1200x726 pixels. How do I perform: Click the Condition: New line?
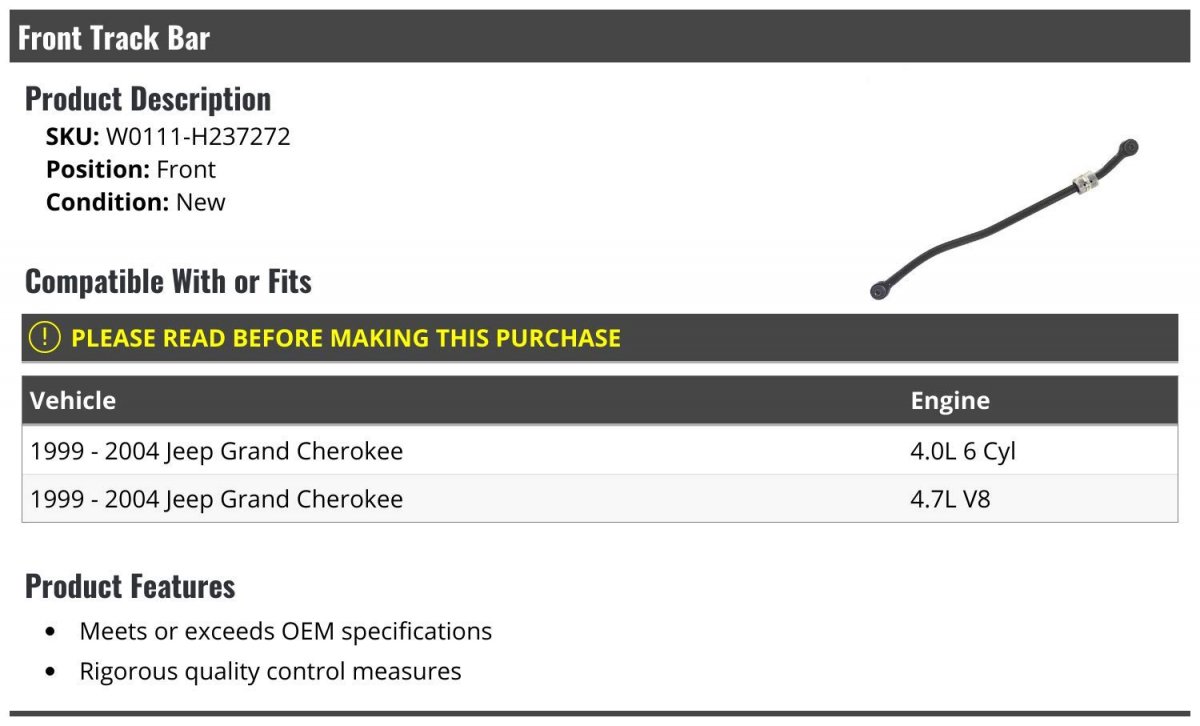tap(136, 202)
